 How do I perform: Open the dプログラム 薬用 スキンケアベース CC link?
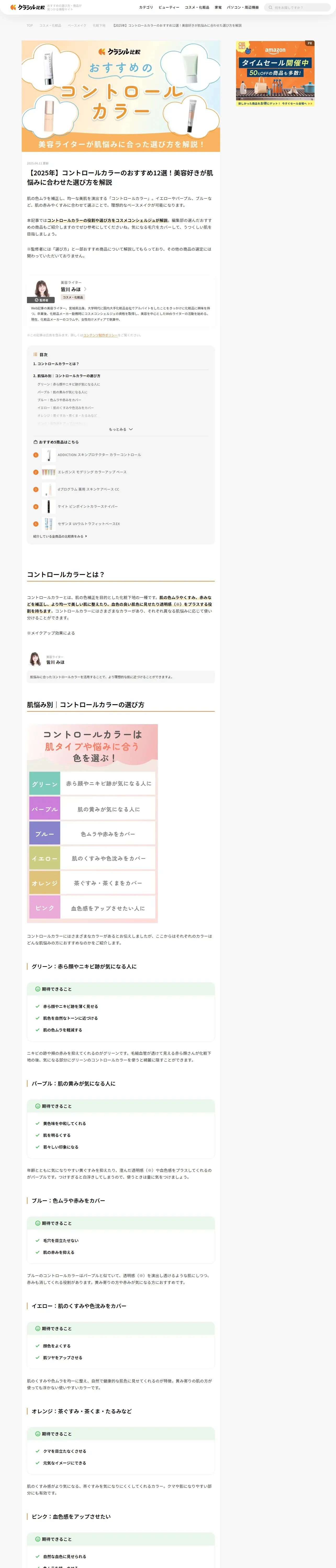pos(88,489)
